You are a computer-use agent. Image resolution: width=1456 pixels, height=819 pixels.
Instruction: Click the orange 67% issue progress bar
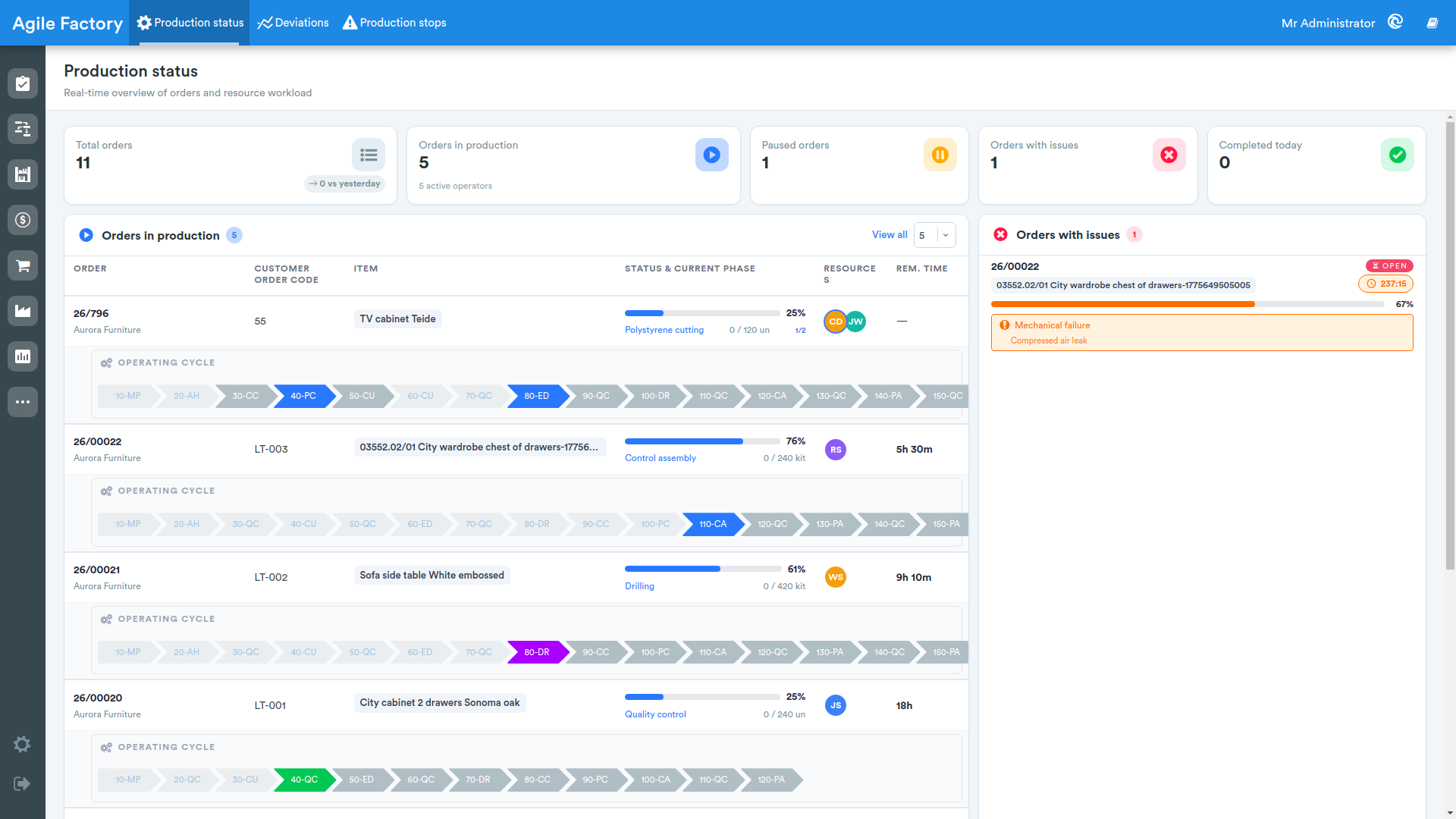coord(1188,304)
